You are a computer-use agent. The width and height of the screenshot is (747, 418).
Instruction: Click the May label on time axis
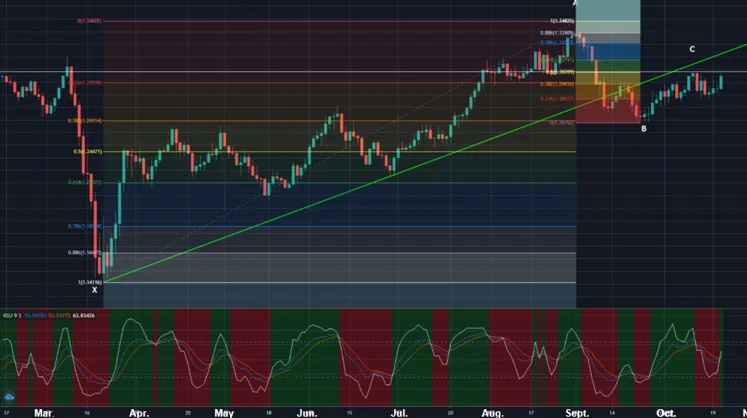tap(224, 413)
